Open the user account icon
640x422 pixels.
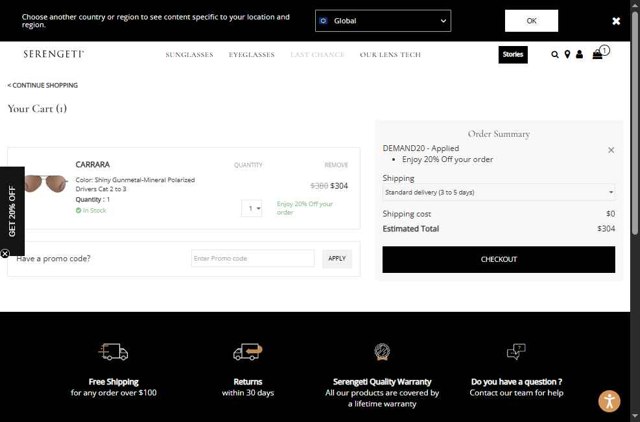[579, 54]
